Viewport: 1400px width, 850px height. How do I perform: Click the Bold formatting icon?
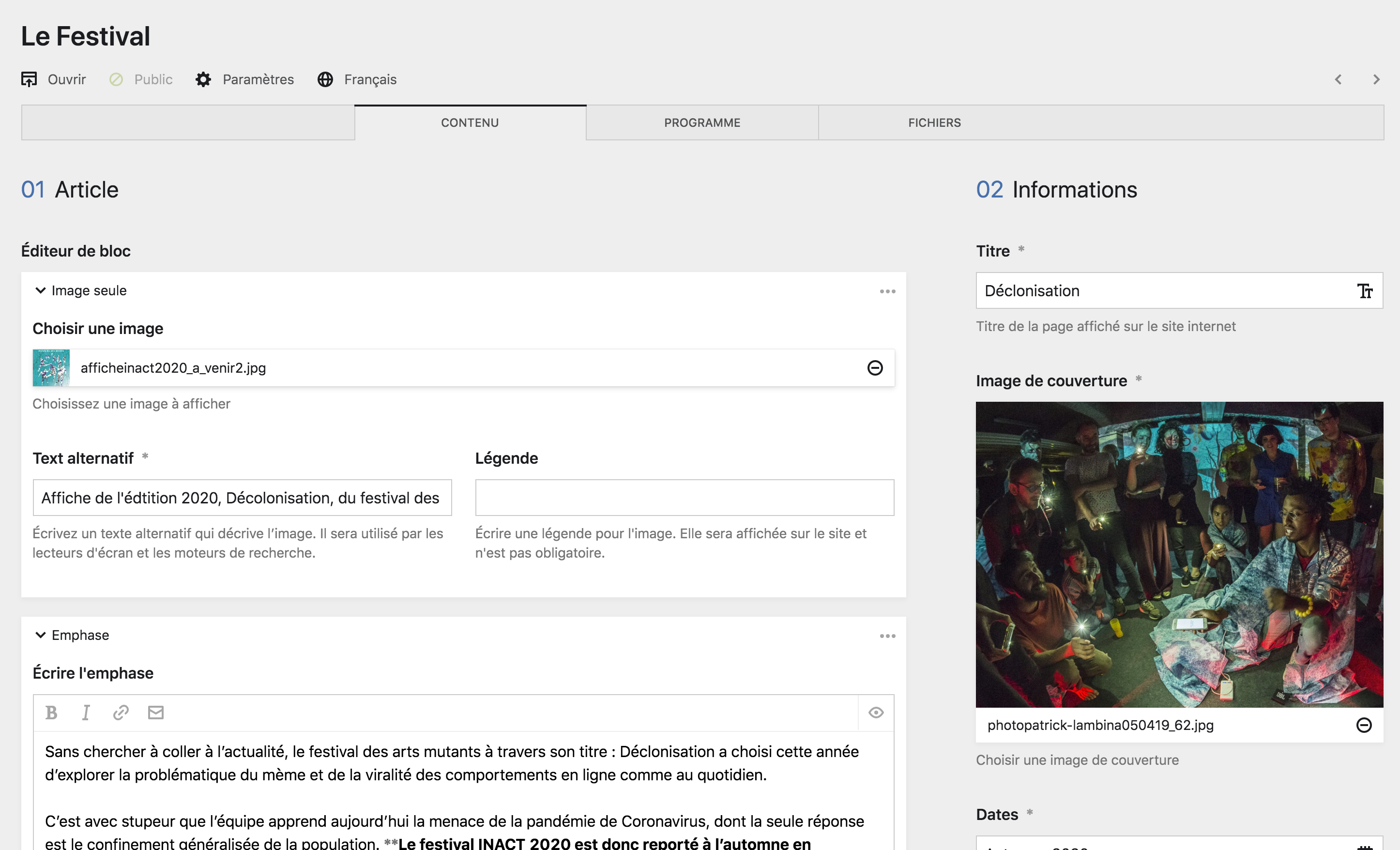(x=51, y=713)
